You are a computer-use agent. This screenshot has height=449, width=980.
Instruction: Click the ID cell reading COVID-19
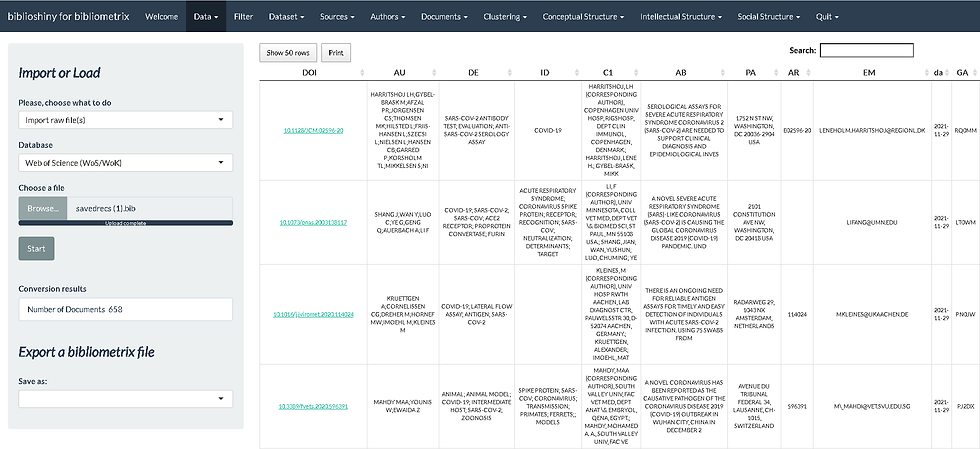point(548,130)
